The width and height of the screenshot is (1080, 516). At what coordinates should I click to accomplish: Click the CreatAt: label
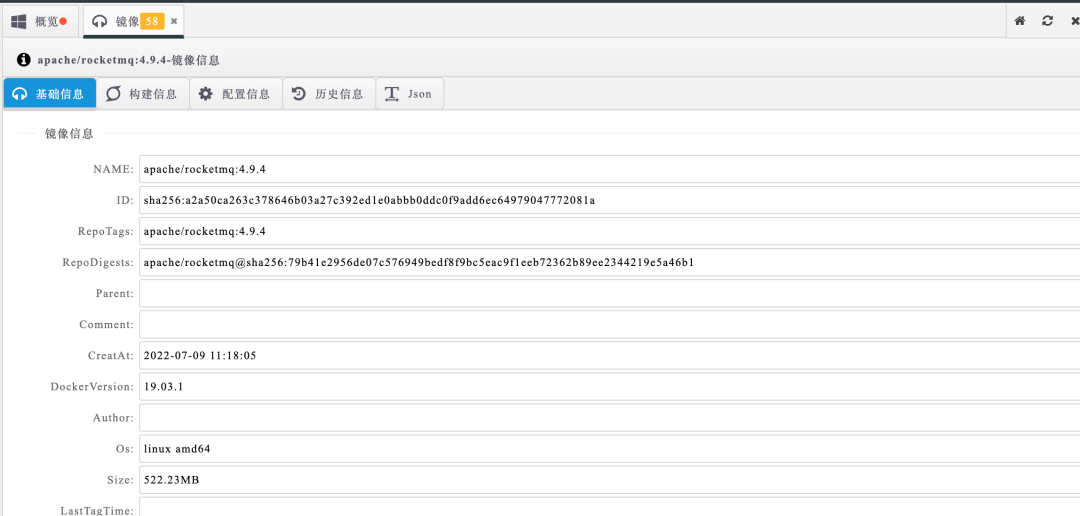[x=111, y=355]
